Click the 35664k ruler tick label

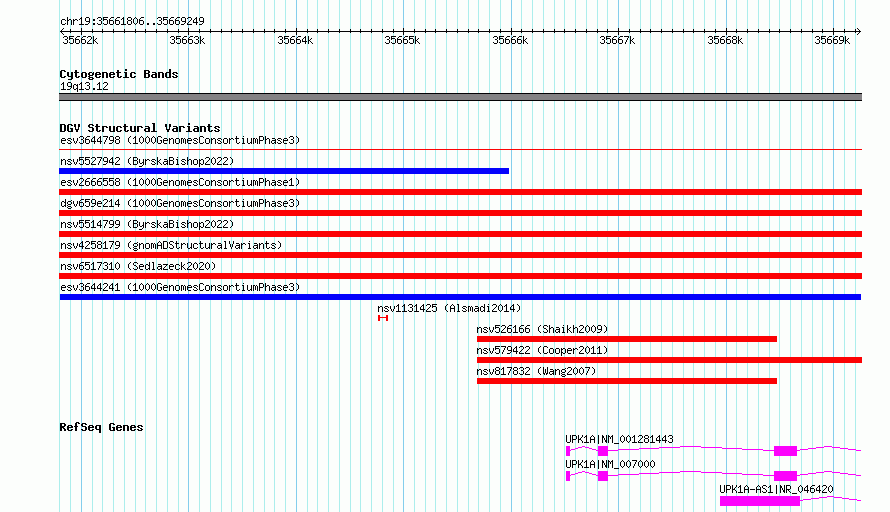click(x=295, y=40)
